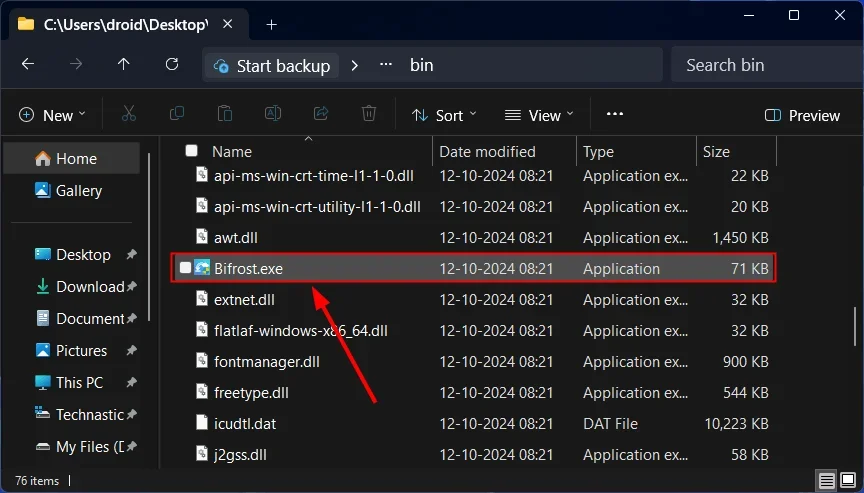Open the See more ellipsis menu
864x493 pixels.
click(614, 114)
